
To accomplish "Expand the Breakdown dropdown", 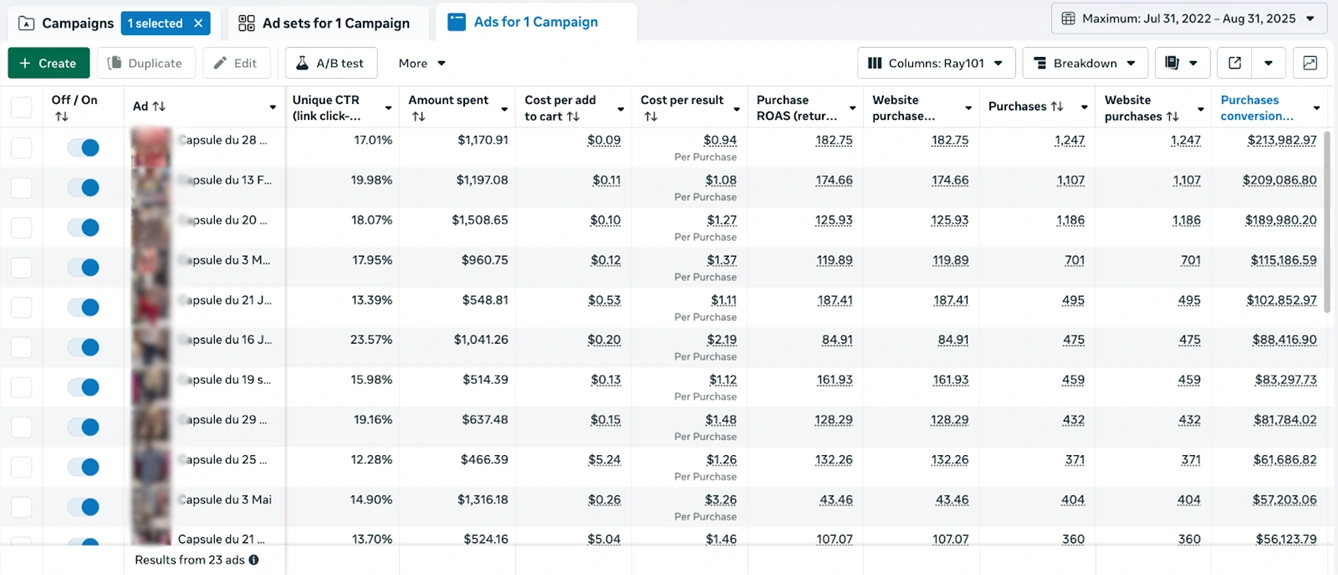I will click(1085, 63).
